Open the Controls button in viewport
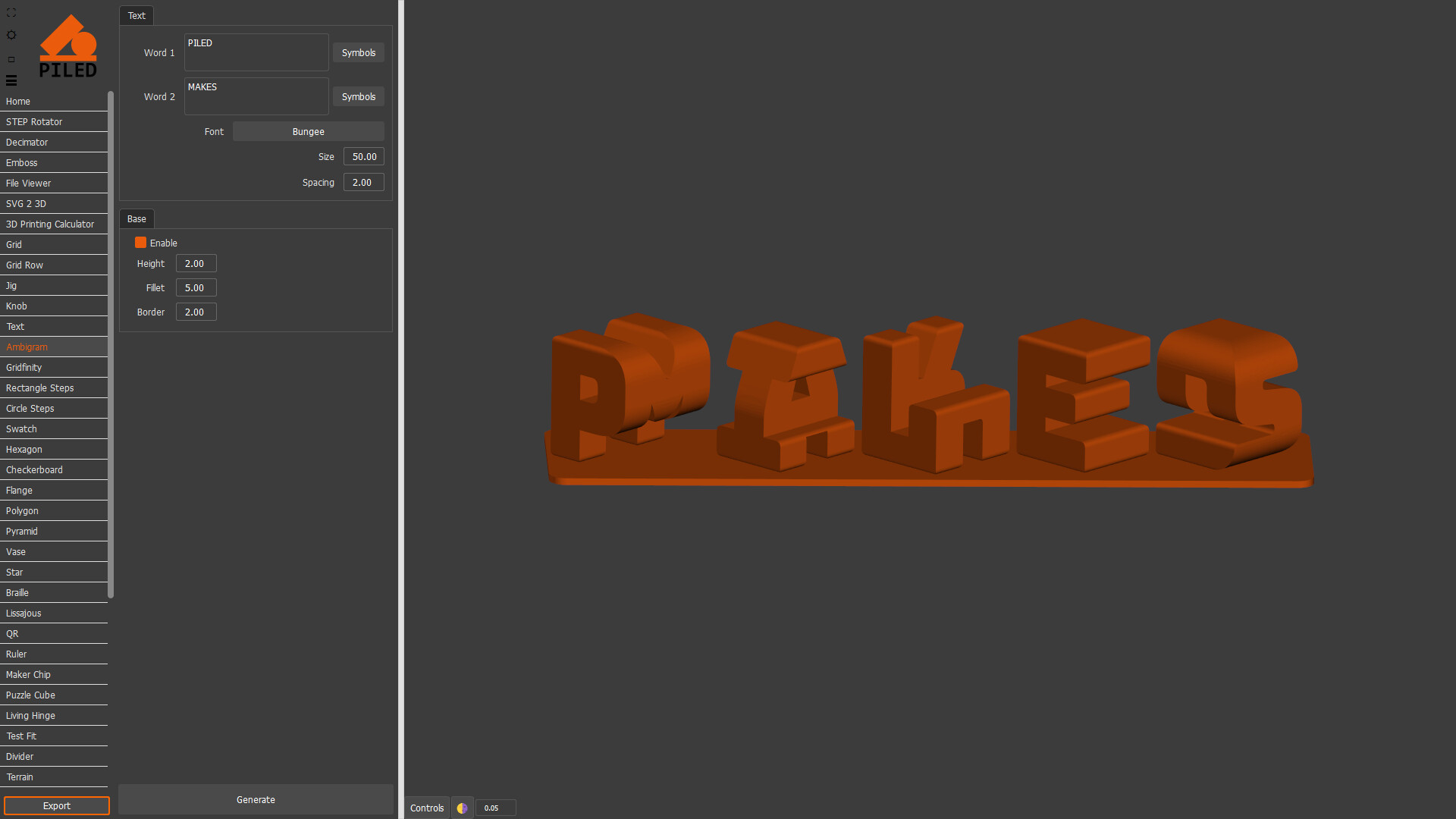The image size is (1456, 819). point(427,808)
